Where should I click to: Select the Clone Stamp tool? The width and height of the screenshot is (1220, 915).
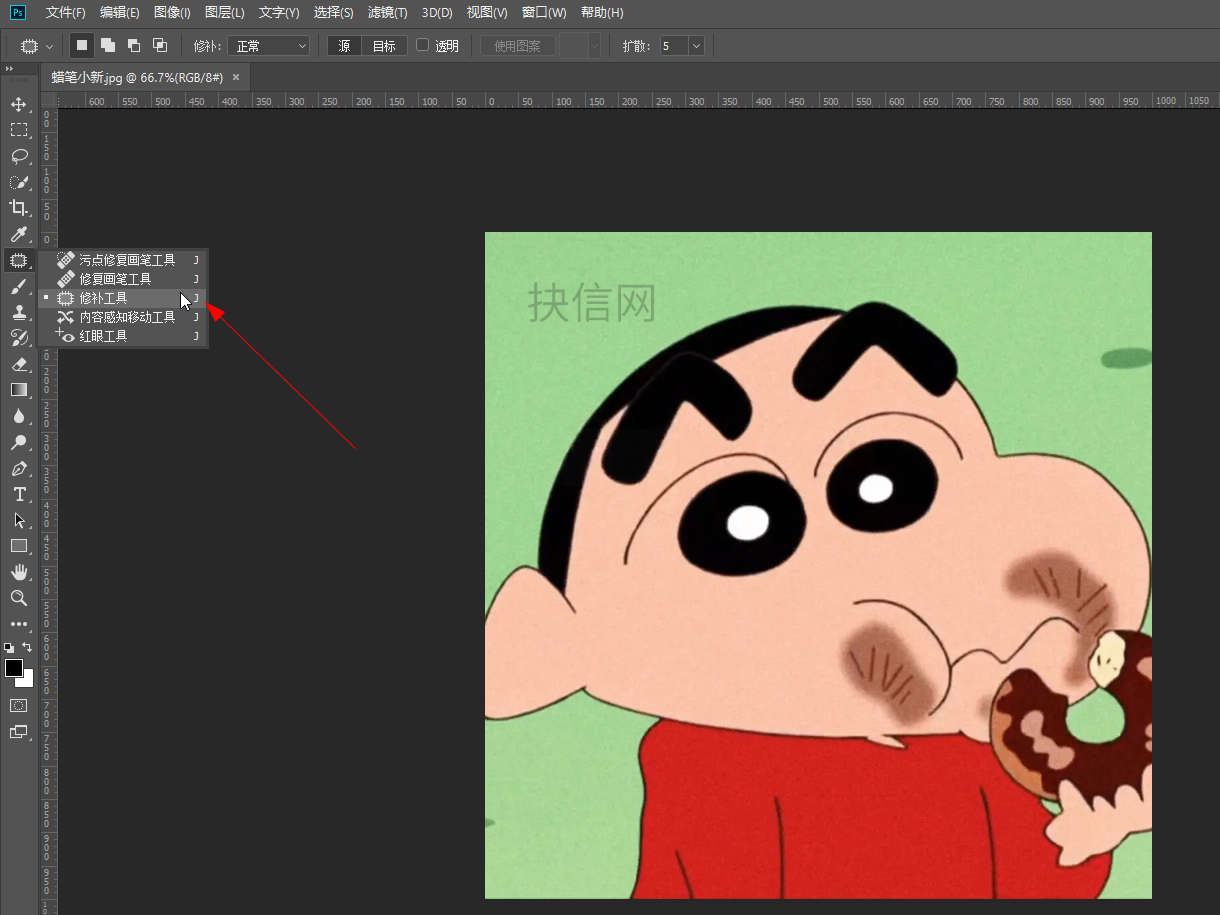[18, 312]
